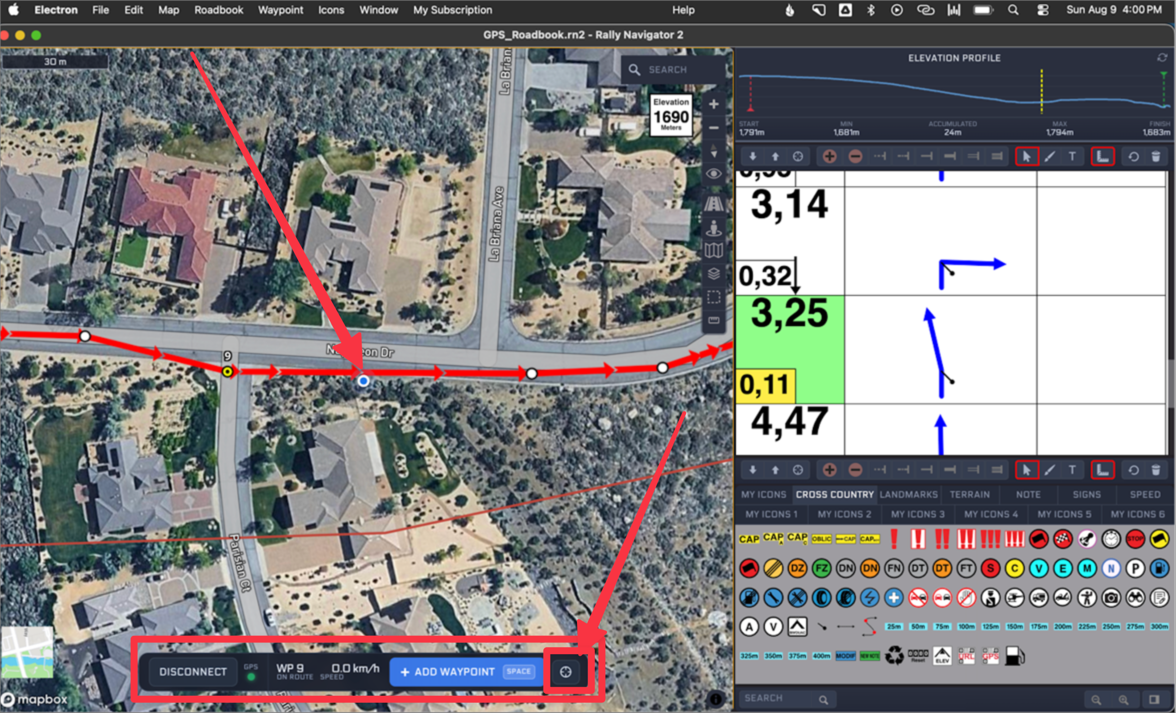Image resolution: width=1176 pixels, height=713 pixels.
Task: Activate the dashed rectangle selection tool
Action: (713, 297)
